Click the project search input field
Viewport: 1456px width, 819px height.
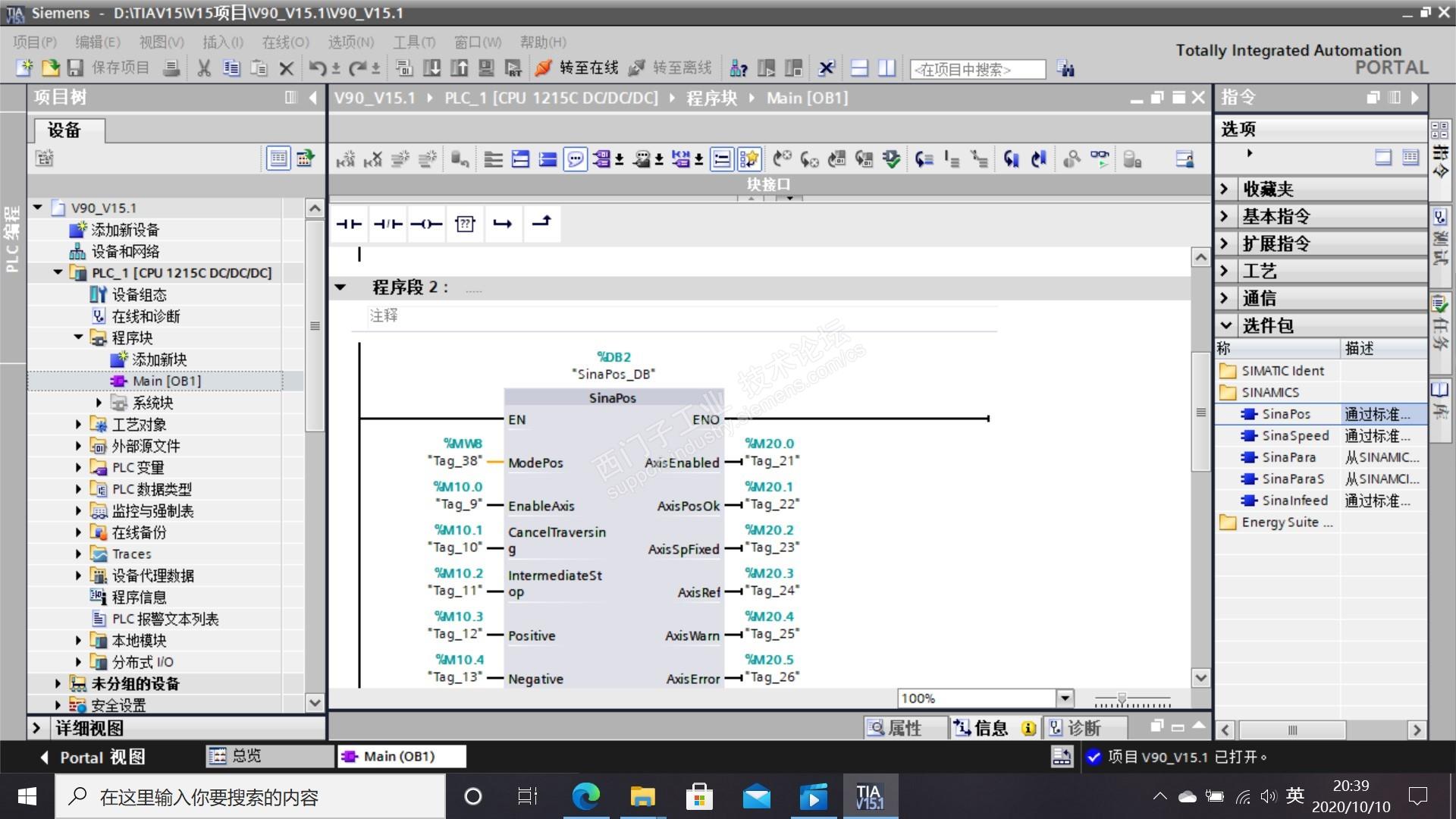point(976,70)
